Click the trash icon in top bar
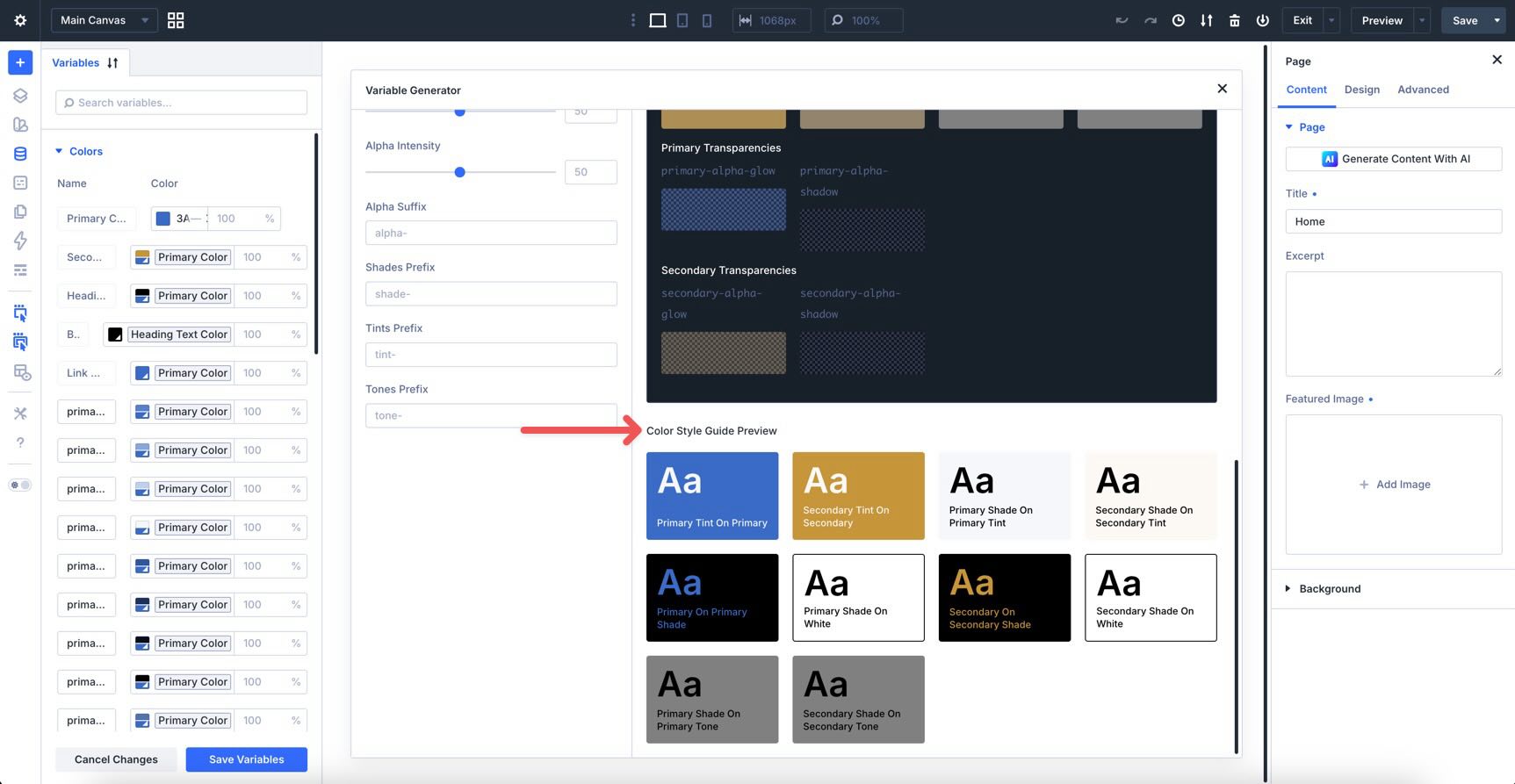The height and width of the screenshot is (784, 1515). point(1234,20)
